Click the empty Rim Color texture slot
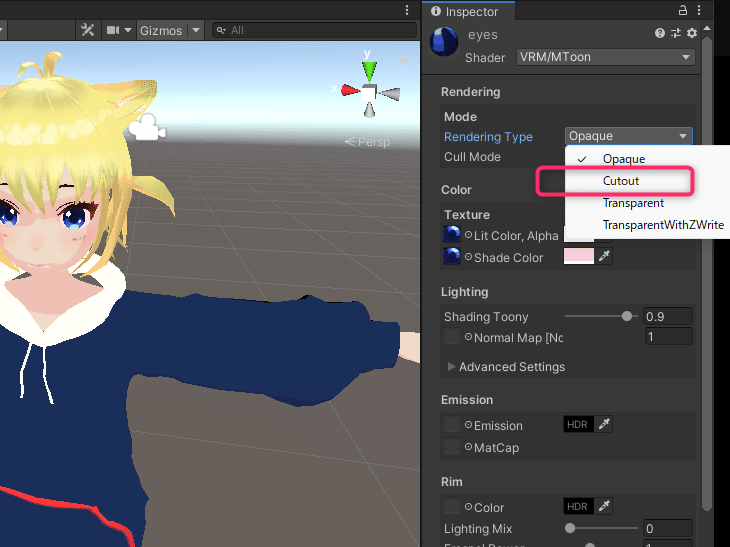Screen dimensions: 730x547 pos(452,506)
